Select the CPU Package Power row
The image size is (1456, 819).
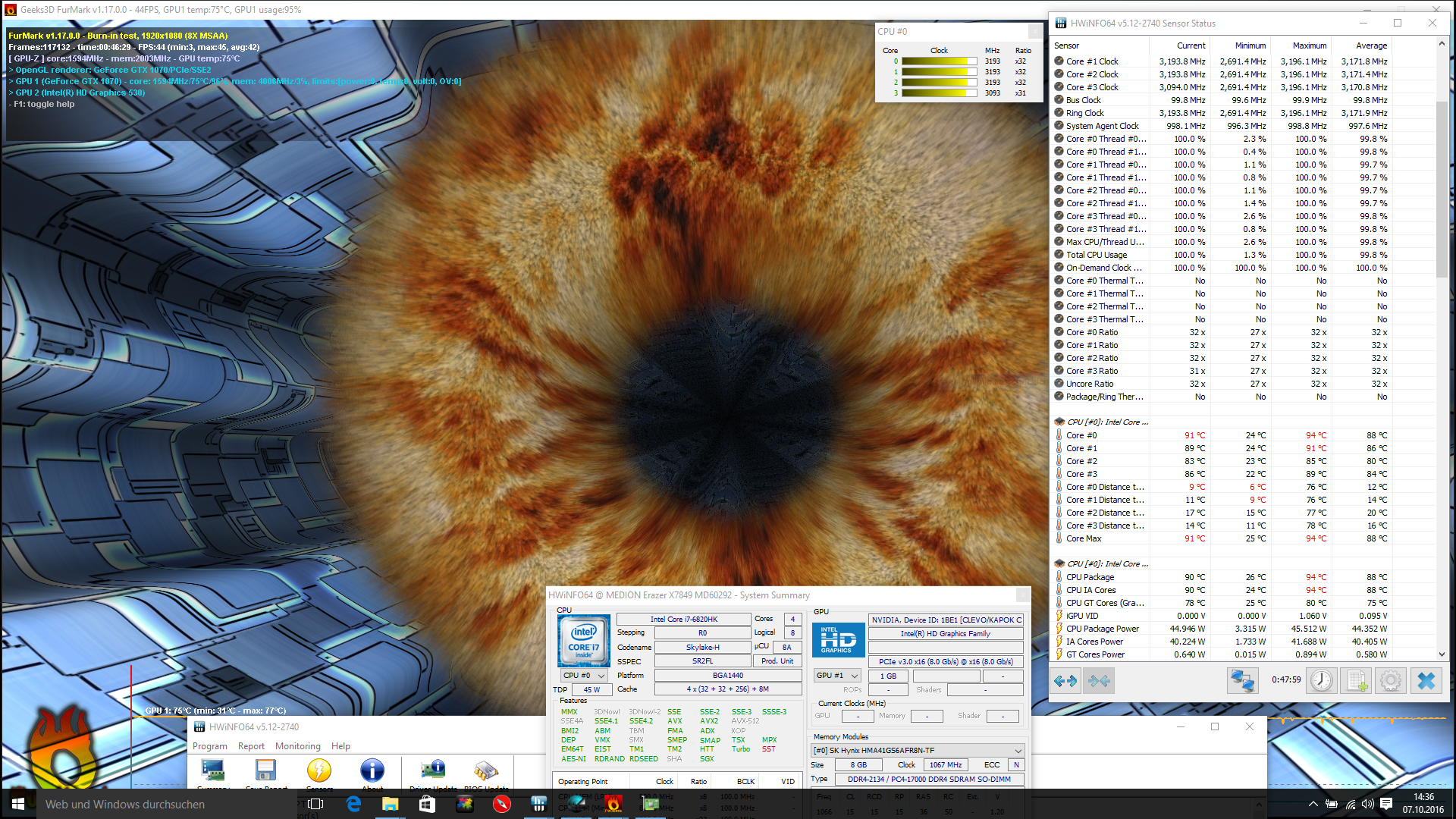(x=1221, y=629)
